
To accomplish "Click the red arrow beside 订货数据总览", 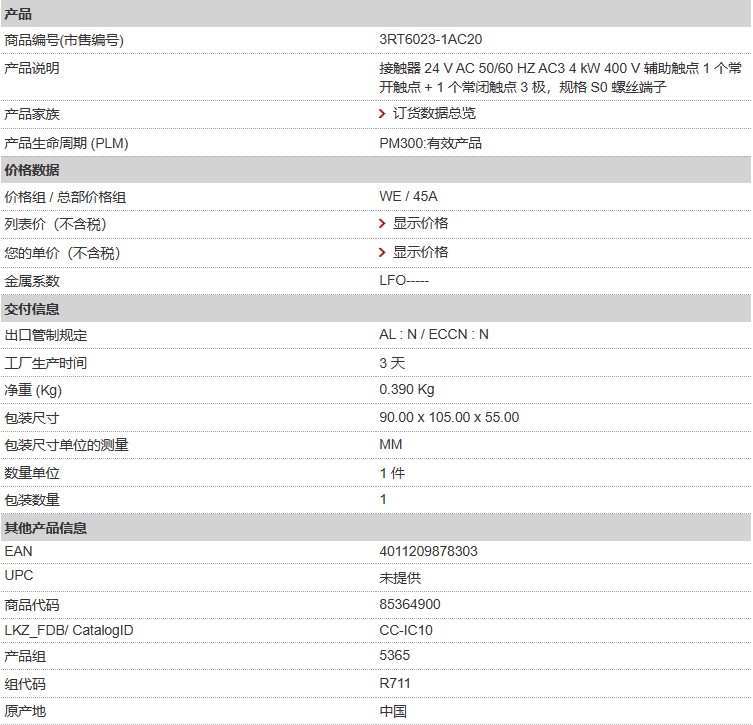I will (383, 114).
